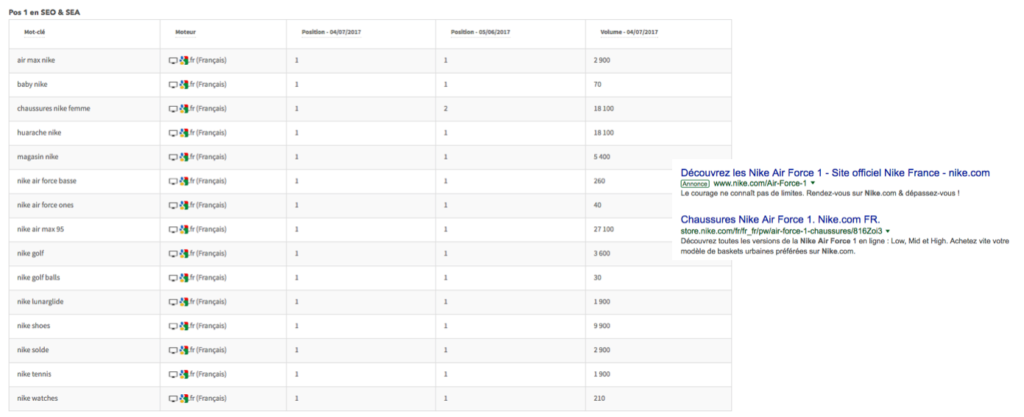The image size is (1024, 417).
Task: Select the nike watches keyword
Action: 37,398
